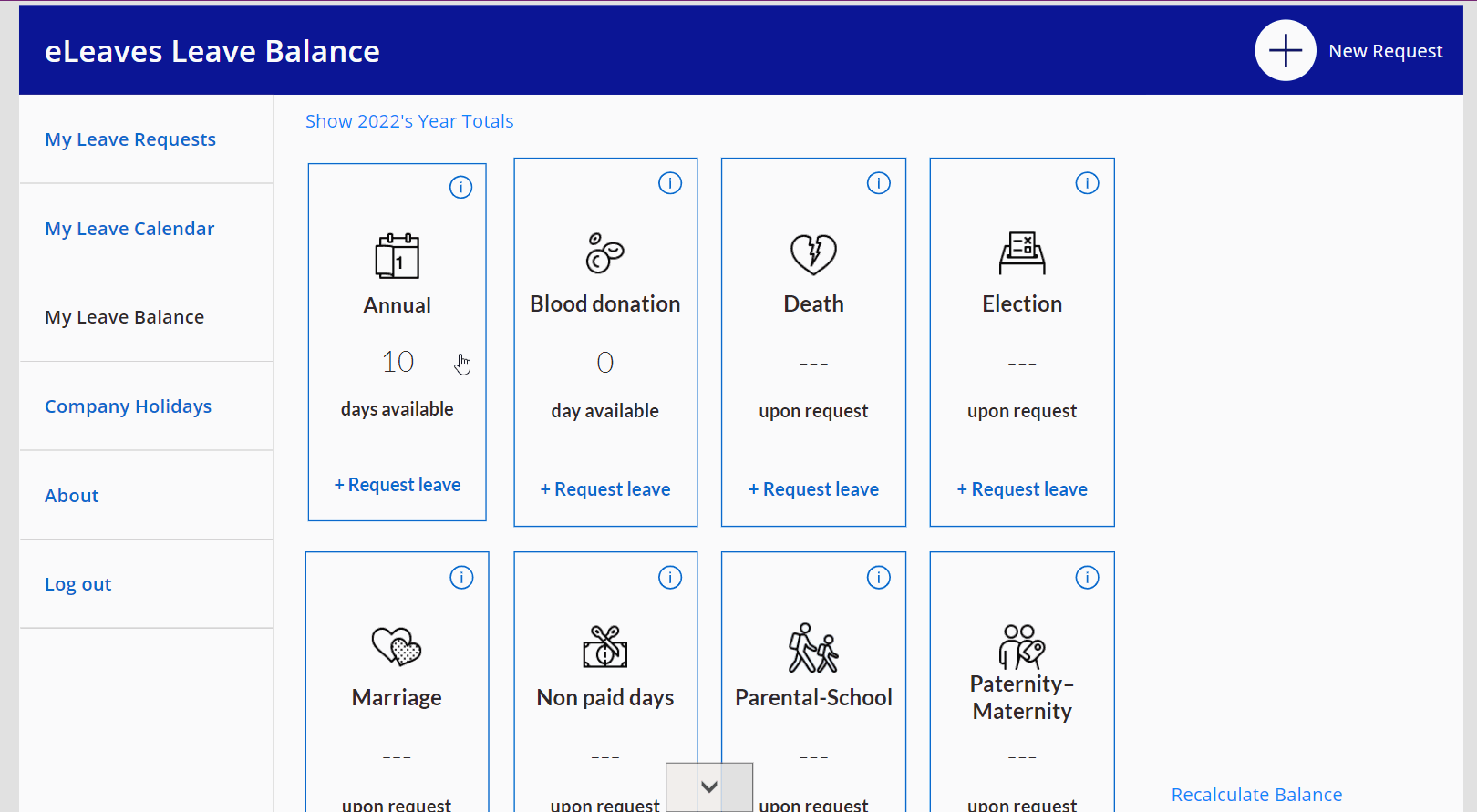This screenshot has width=1477, height=812.
Task: Click the Annual calendar icon
Action: tap(398, 256)
